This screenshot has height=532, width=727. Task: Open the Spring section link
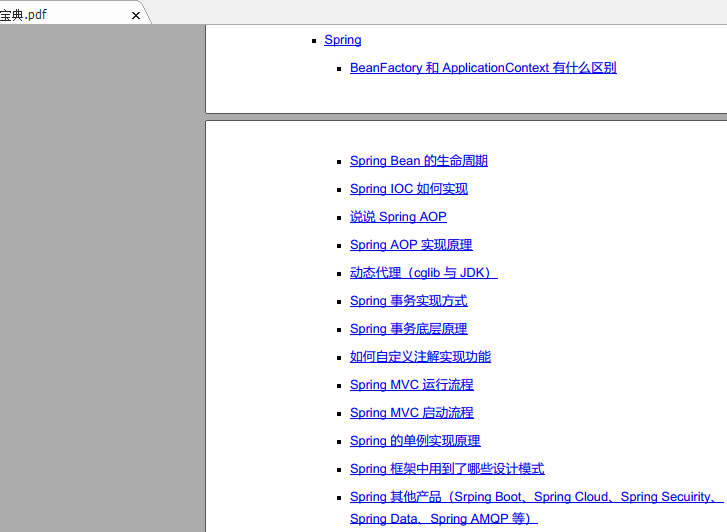(343, 40)
